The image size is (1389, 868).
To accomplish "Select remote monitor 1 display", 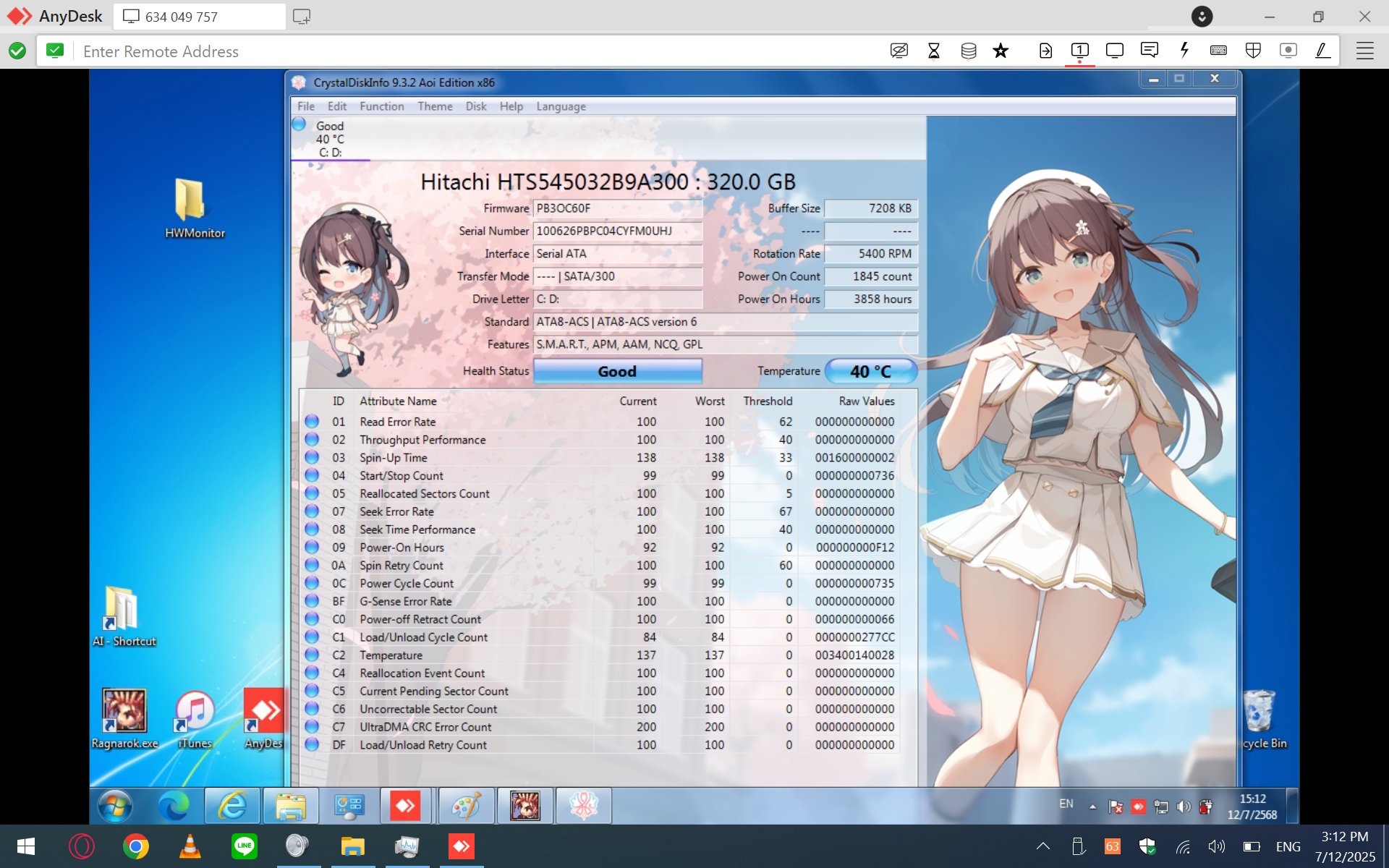I will pos(1079,51).
